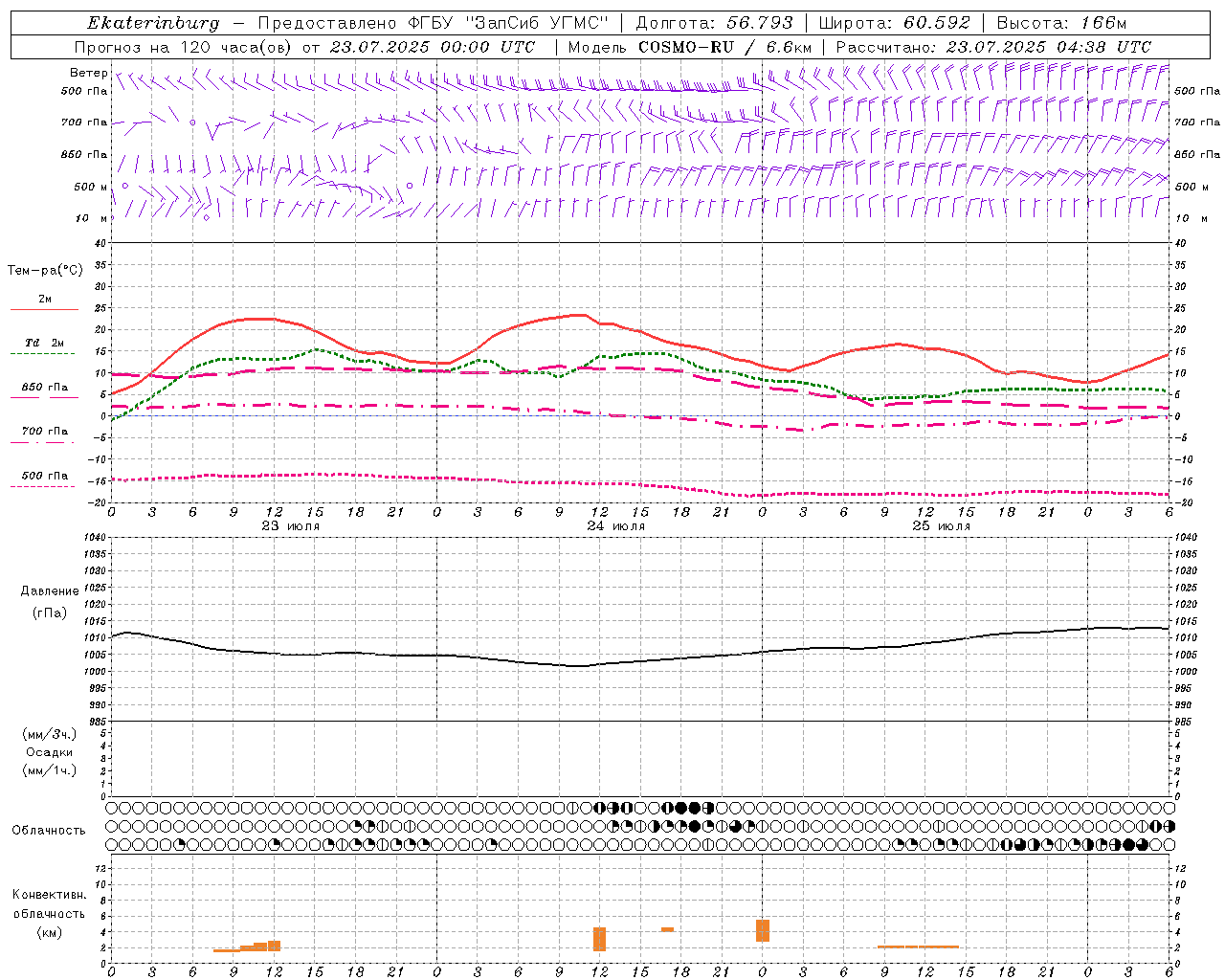1225x980 pixels.
Task: Click the 'Широта: 60.592' value
Action: pos(894,23)
